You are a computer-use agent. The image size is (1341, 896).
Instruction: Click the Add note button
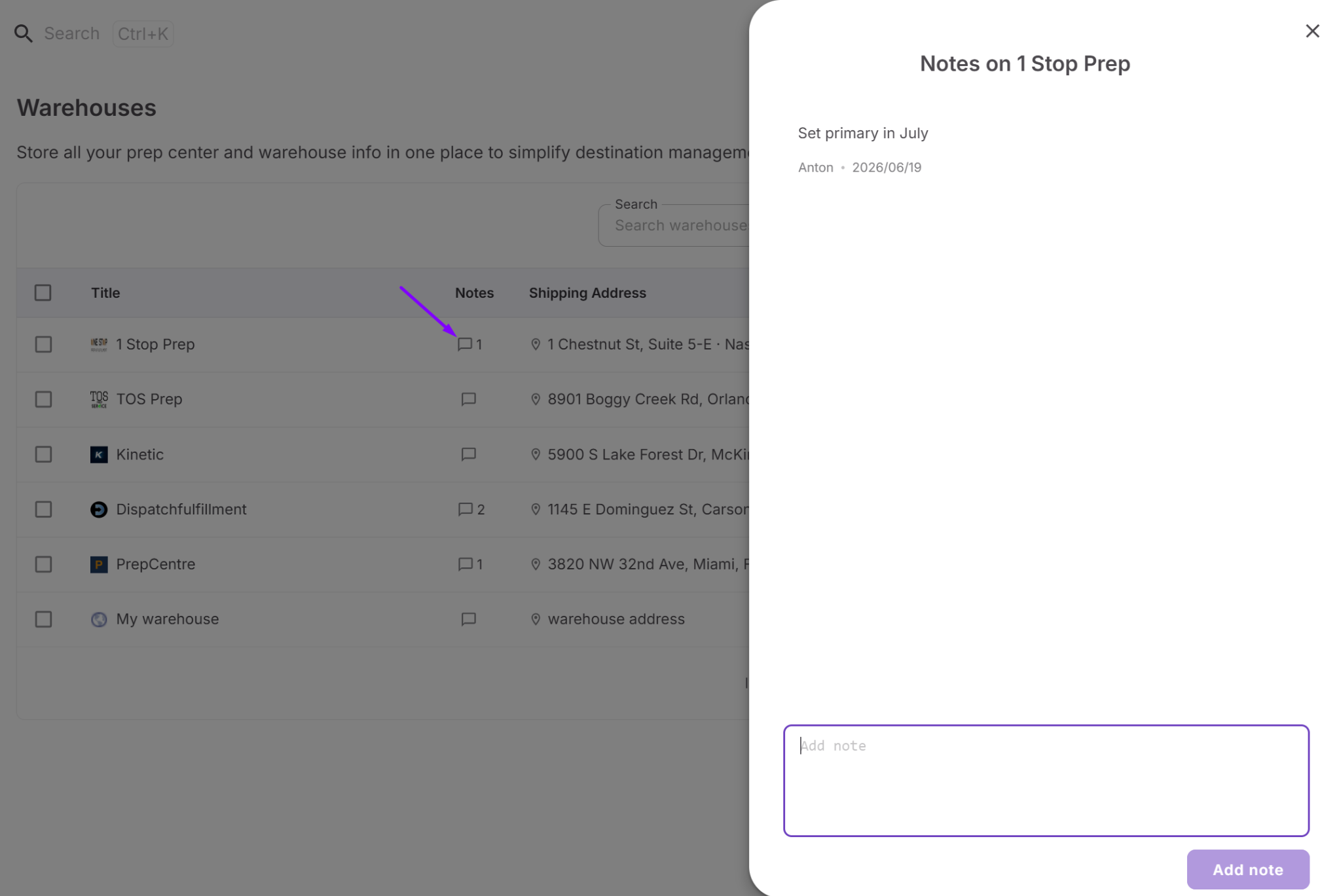pyautogui.click(x=1248, y=869)
